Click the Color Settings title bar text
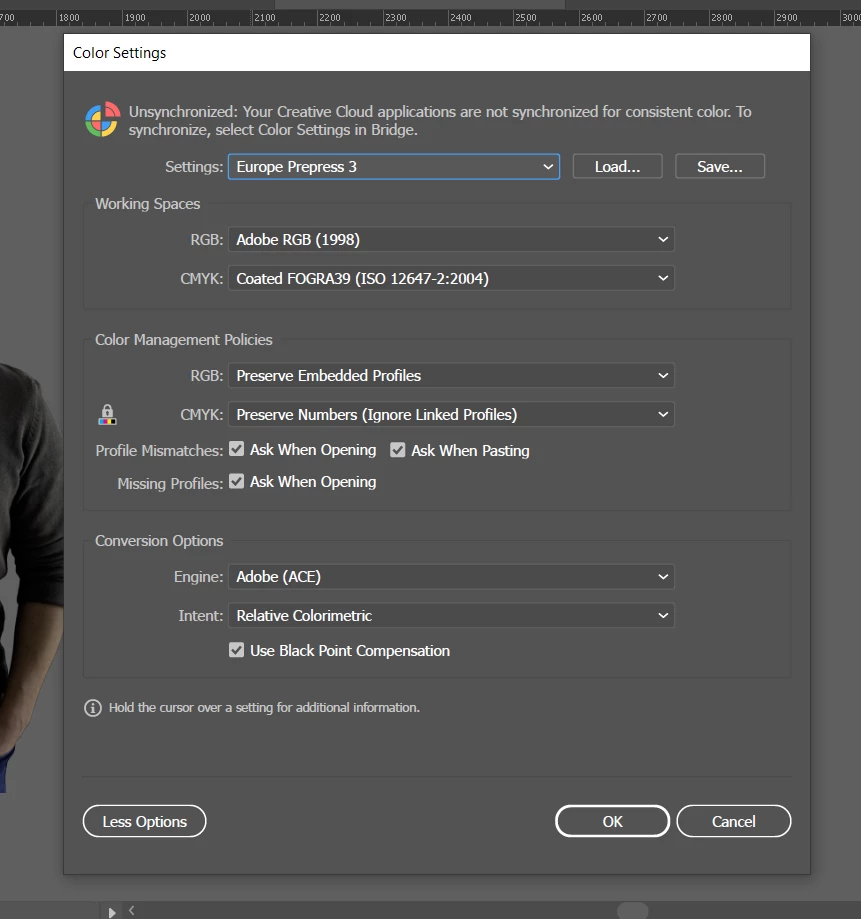The width and height of the screenshot is (861, 919). point(120,53)
